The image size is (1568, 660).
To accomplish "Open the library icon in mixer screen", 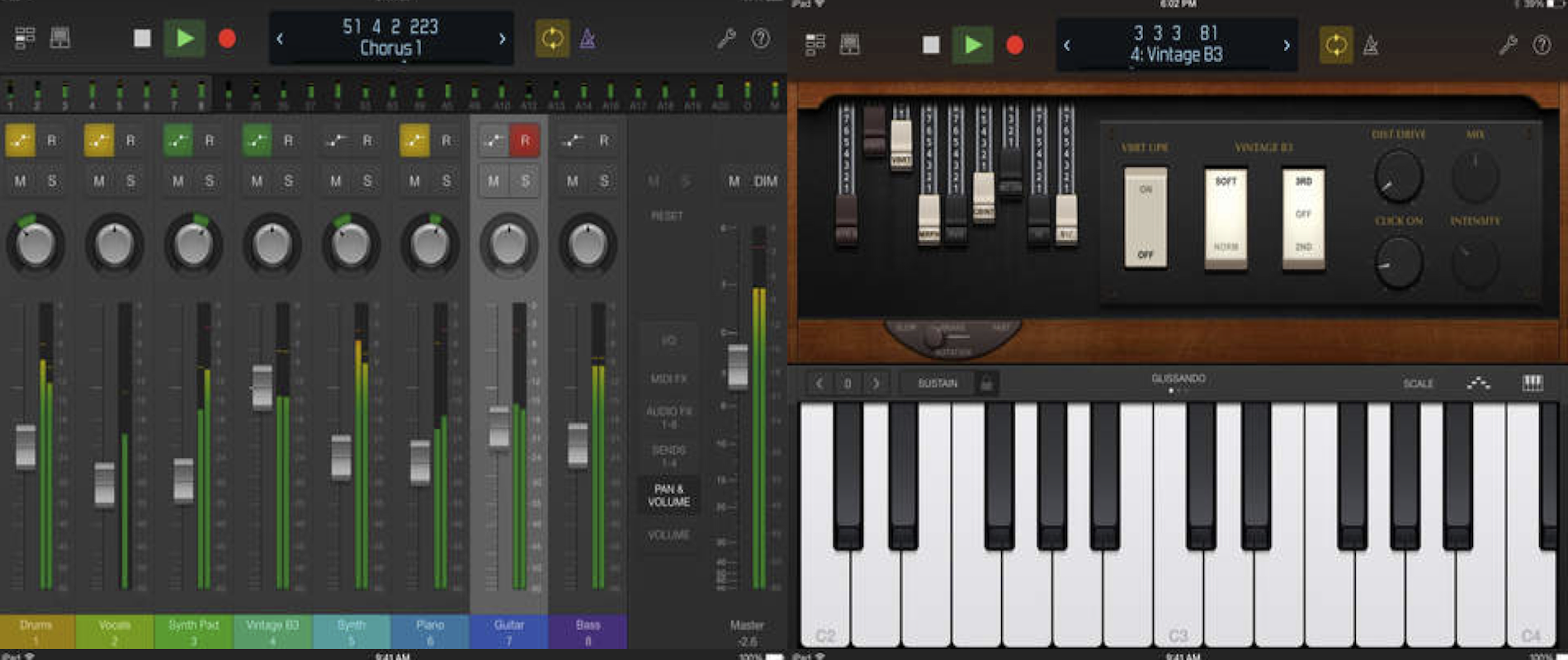I will pyautogui.click(x=60, y=38).
